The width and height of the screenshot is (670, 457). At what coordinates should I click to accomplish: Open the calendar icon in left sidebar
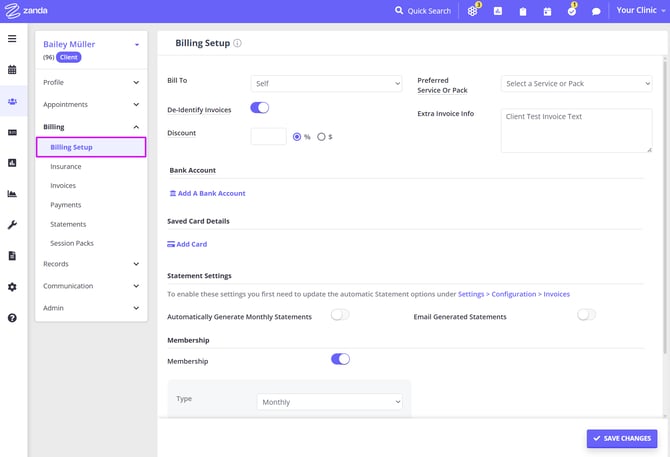pos(12,70)
